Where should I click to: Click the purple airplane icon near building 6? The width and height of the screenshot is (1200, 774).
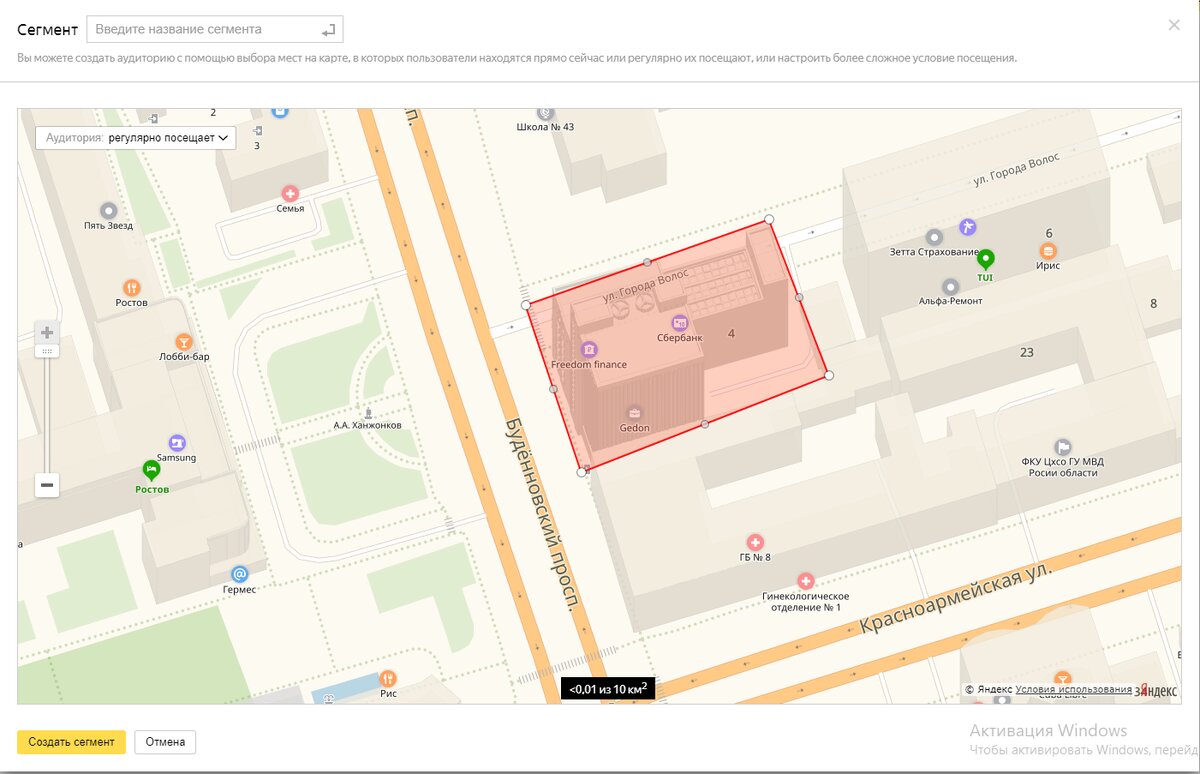pos(966,226)
